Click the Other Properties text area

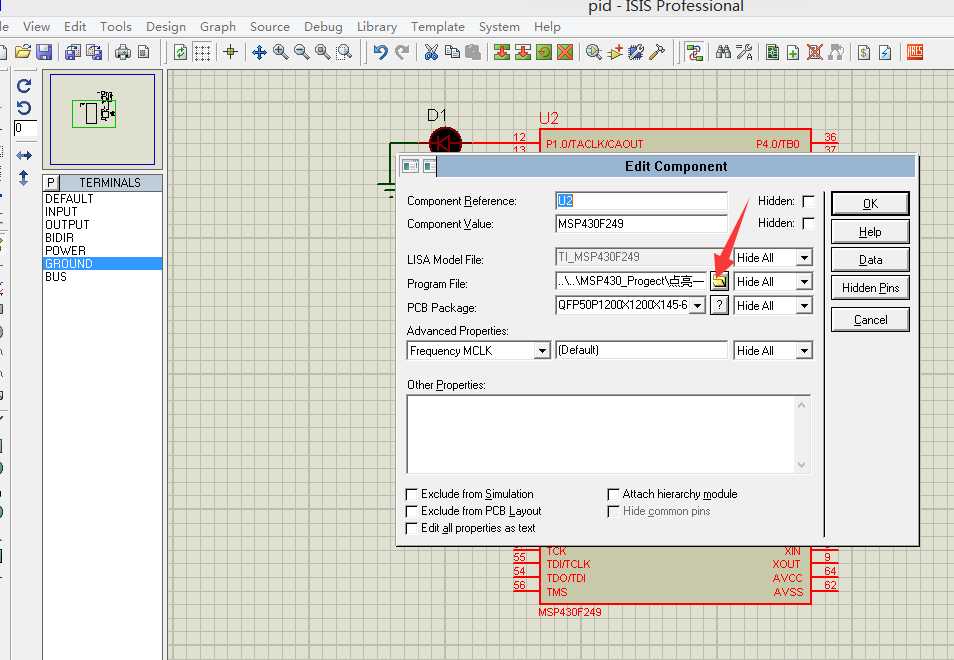click(608, 434)
